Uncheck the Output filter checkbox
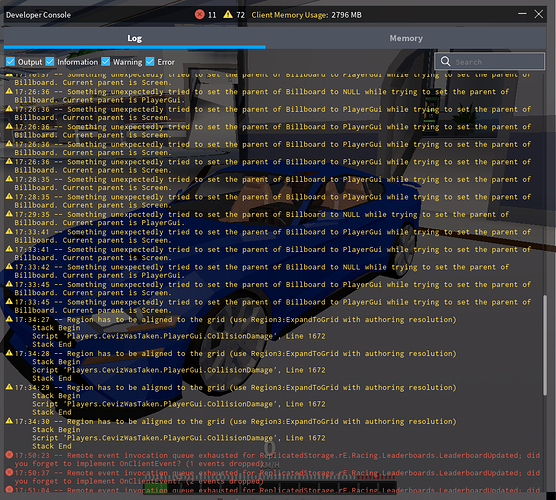 [x=10, y=62]
